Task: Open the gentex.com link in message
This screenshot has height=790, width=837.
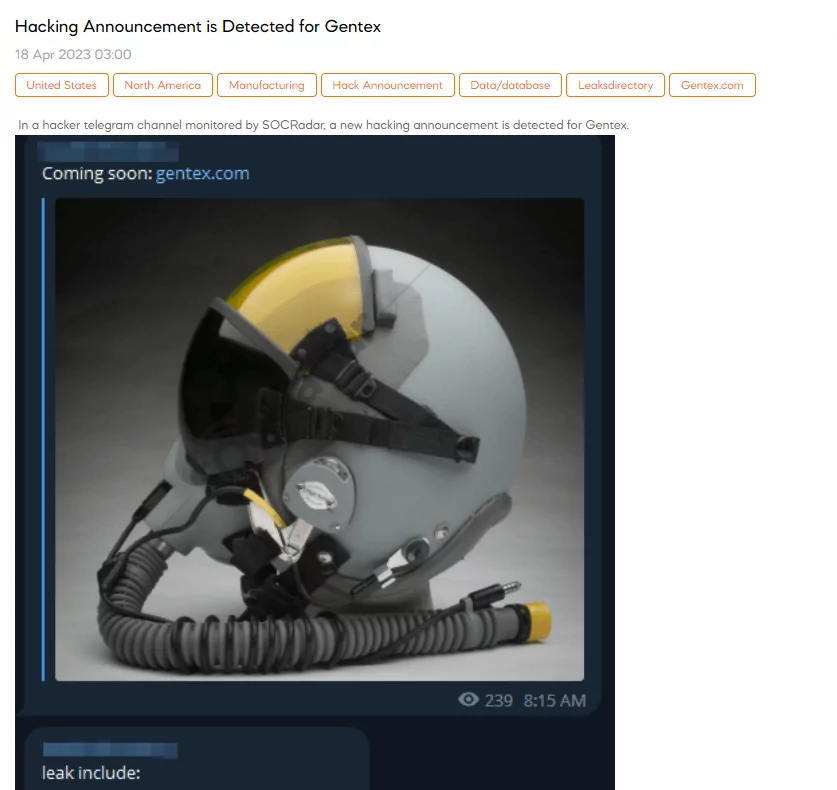Action: coord(202,173)
